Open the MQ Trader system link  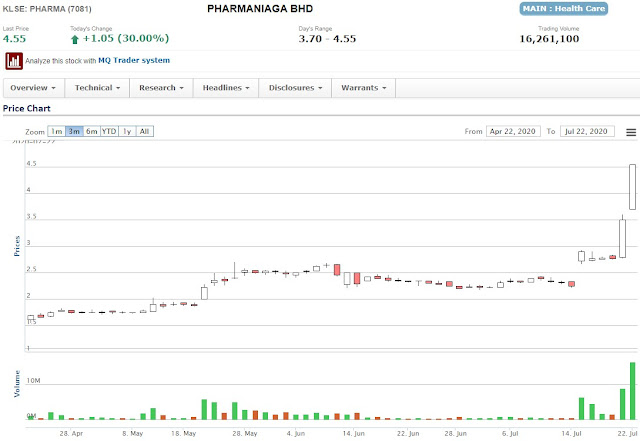(x=134, y=60)
